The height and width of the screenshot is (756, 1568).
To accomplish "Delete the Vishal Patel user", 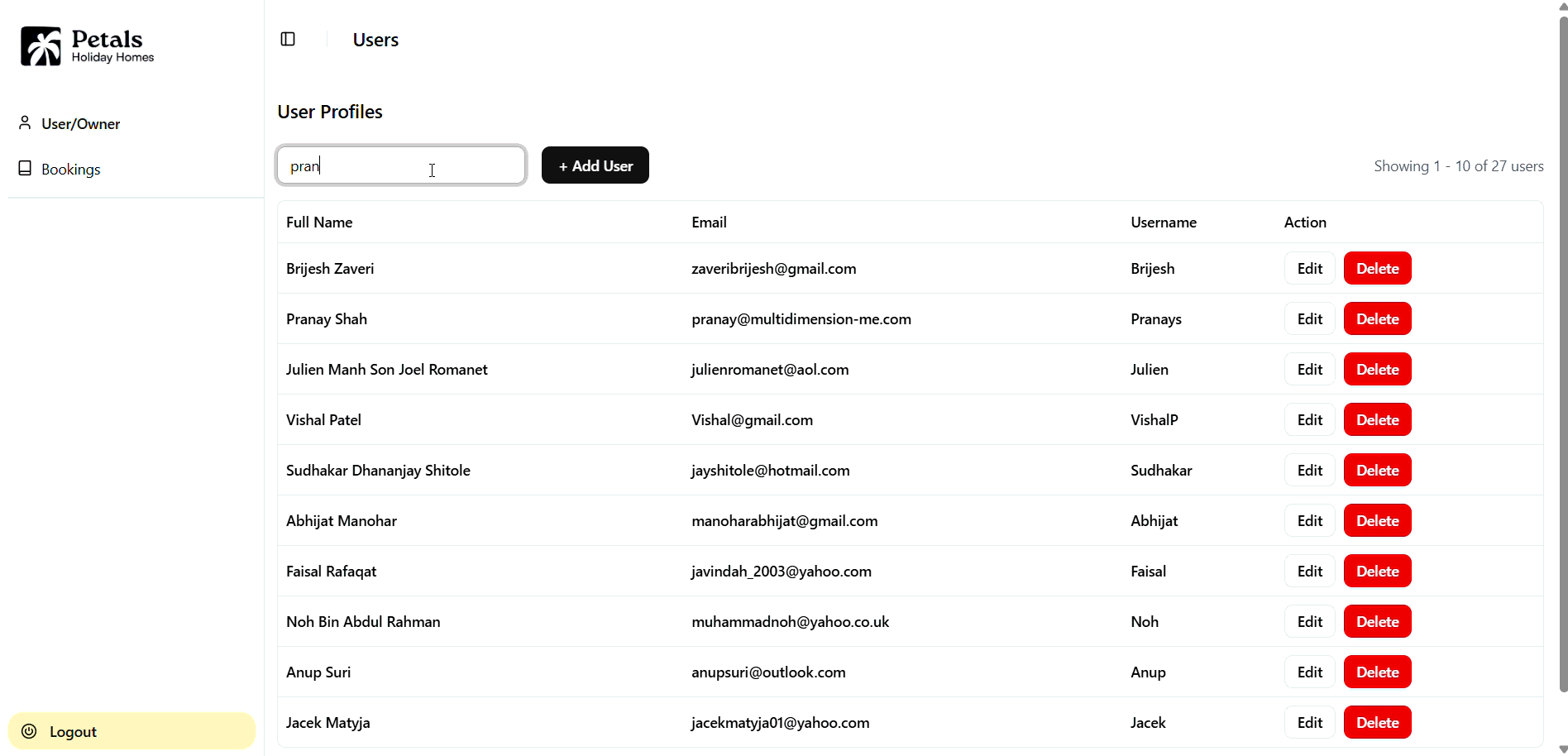I will tap(1377, 420).
